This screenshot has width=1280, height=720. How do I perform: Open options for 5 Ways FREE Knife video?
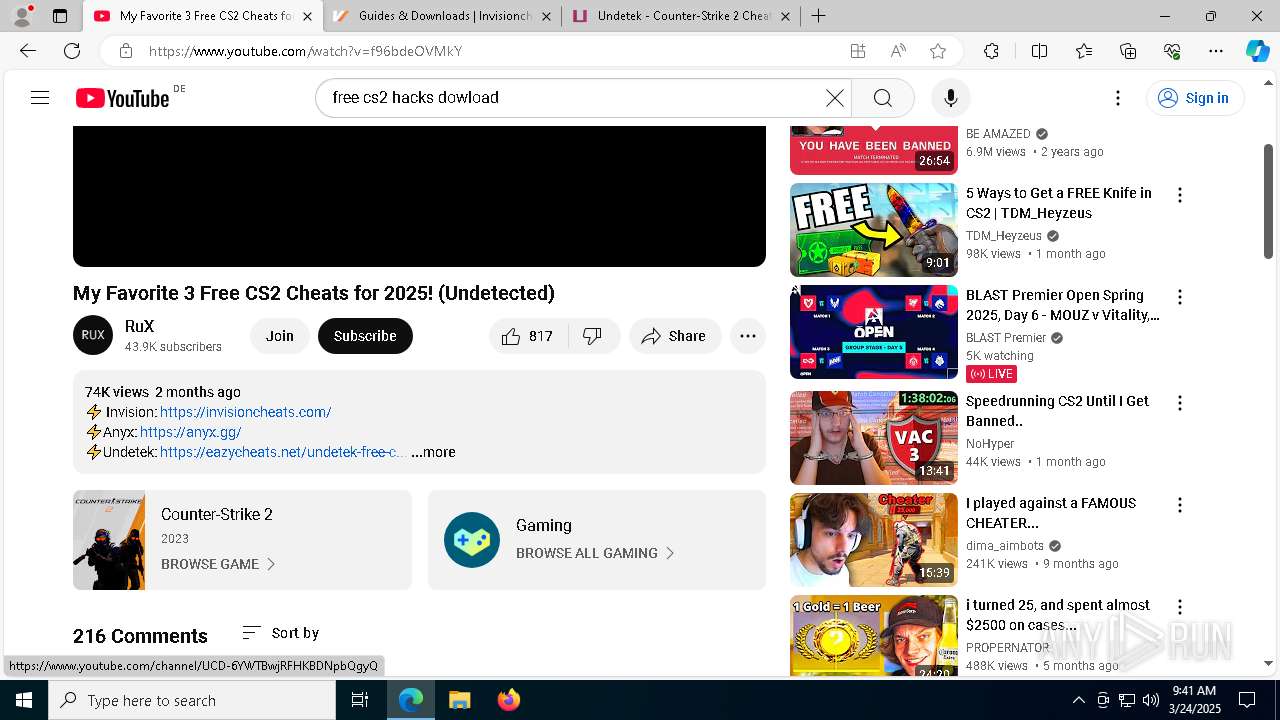coord(1180,195)
